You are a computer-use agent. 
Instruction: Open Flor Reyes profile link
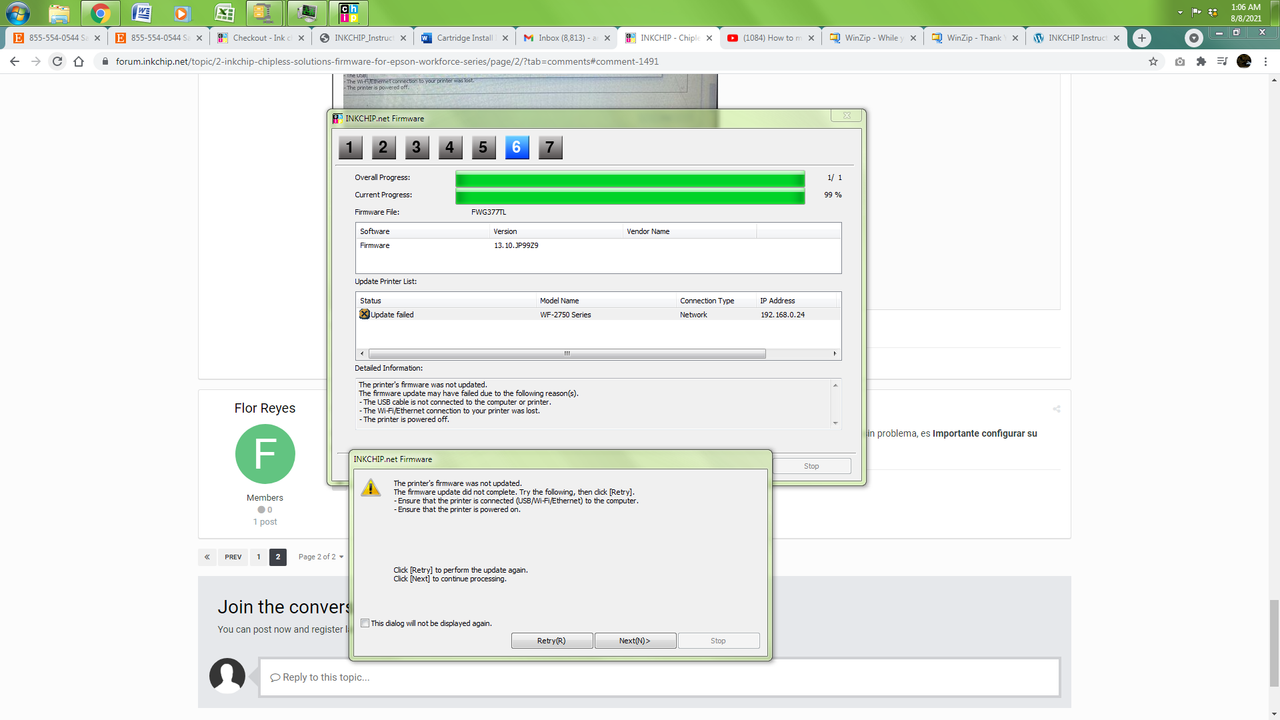[265, 408]
